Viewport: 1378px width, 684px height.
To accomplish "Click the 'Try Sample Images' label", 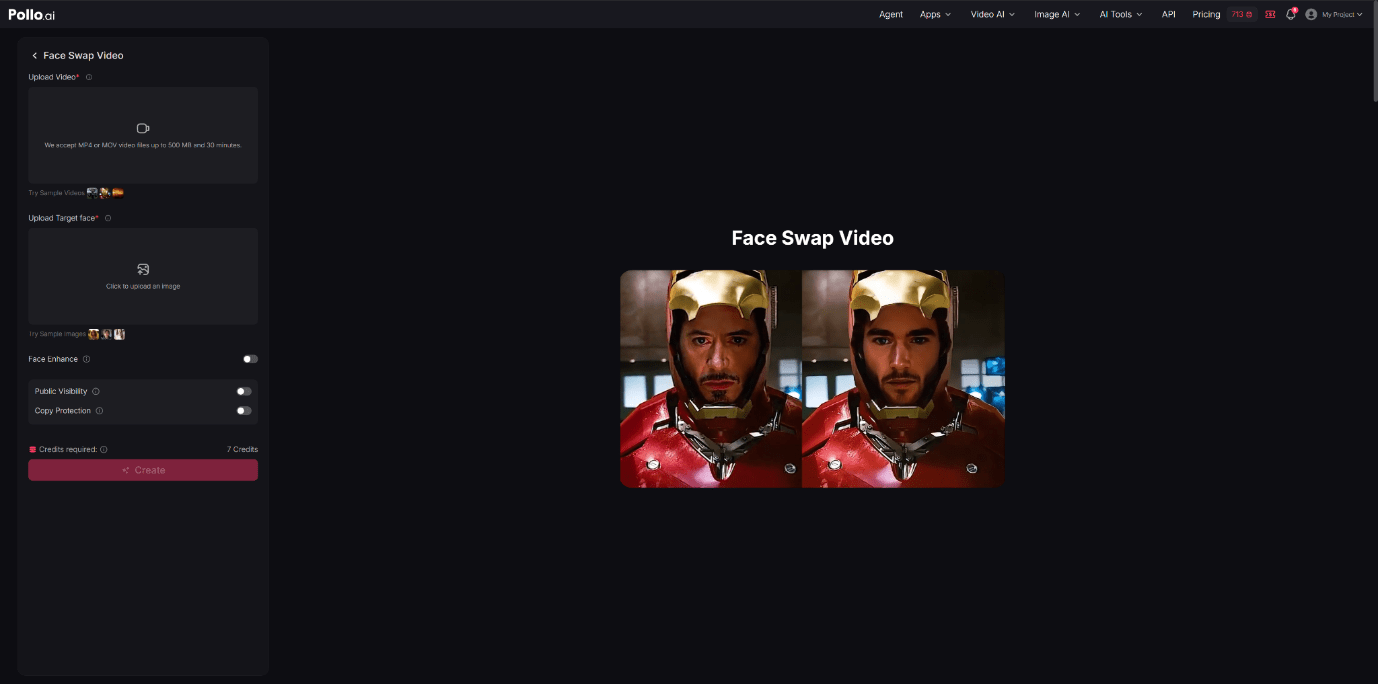I will [x=57, y=334].
